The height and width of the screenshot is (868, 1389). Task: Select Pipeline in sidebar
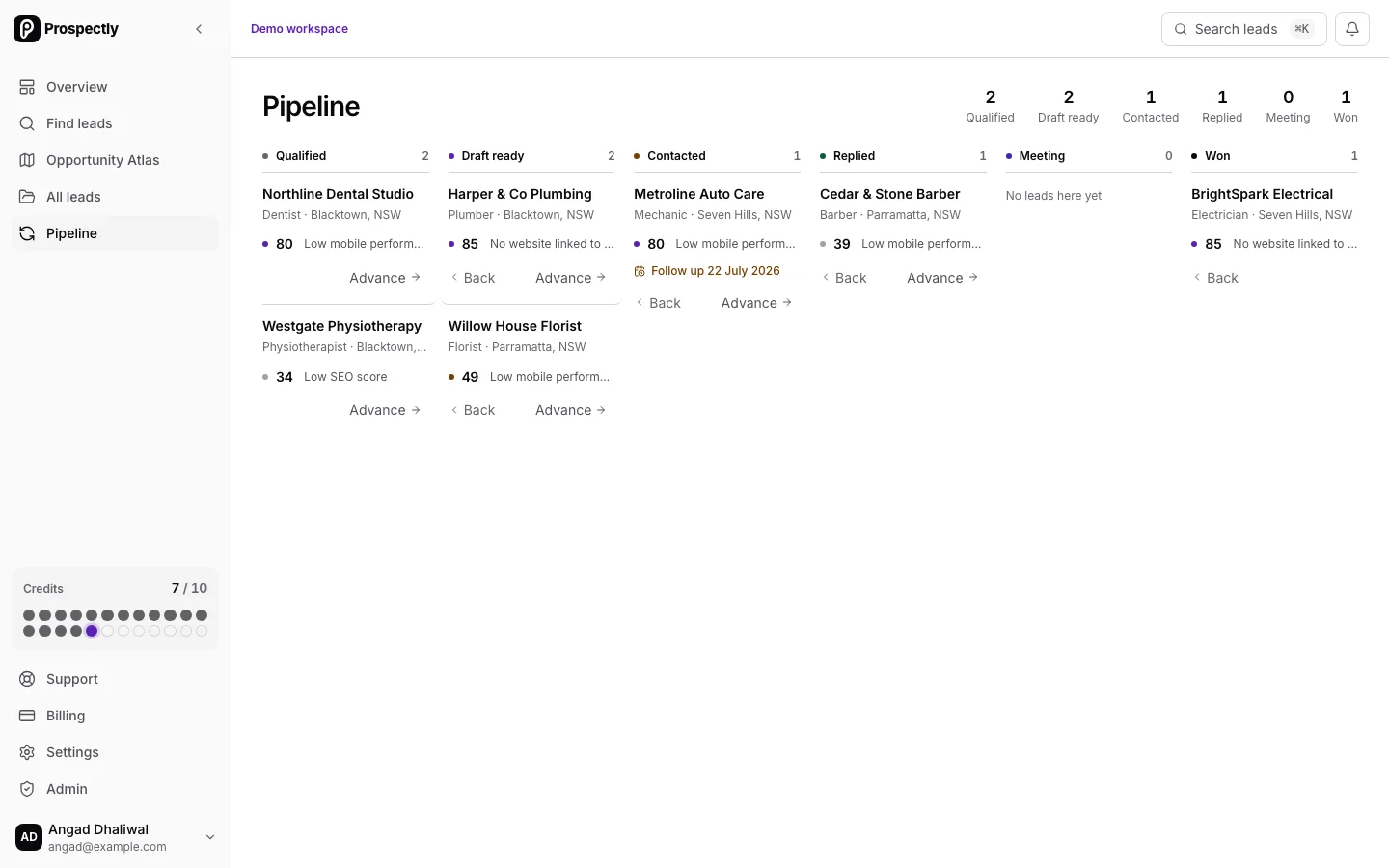click(x=115, y=233)
